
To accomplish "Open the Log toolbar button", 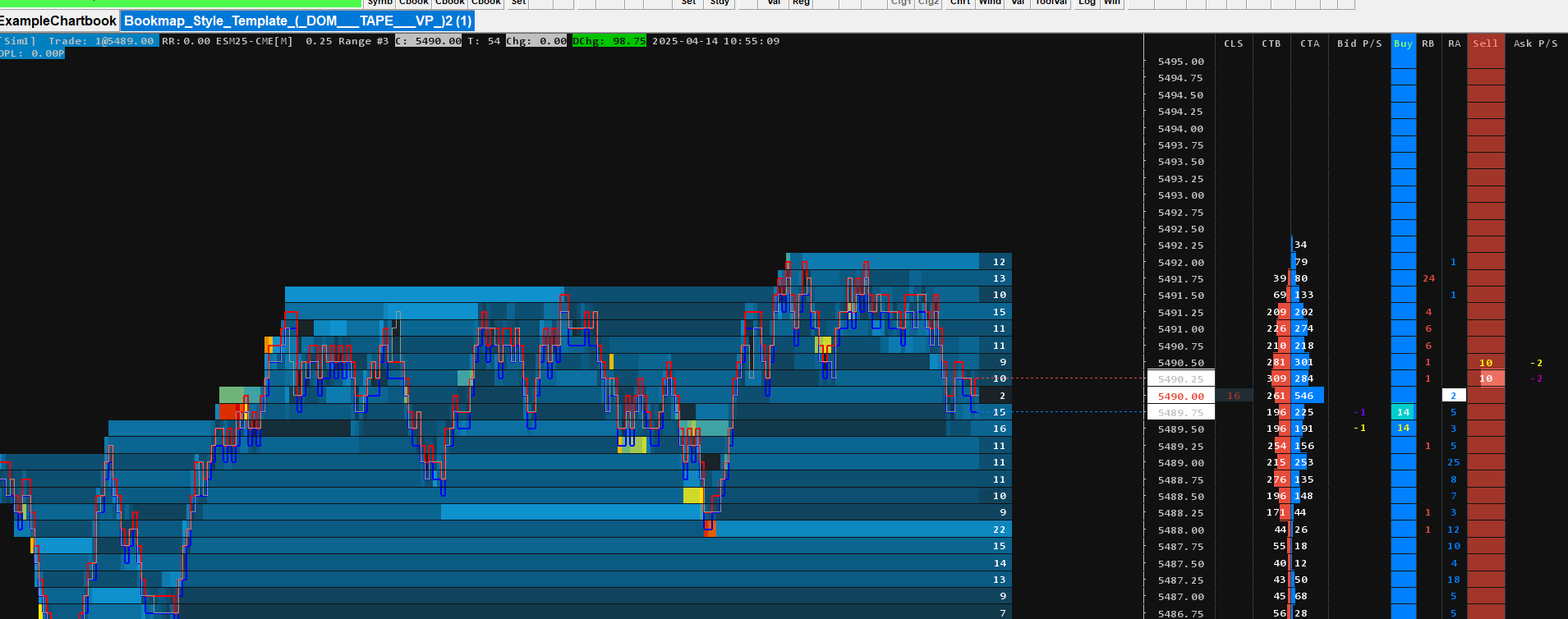I will (x=1087, y=3).
